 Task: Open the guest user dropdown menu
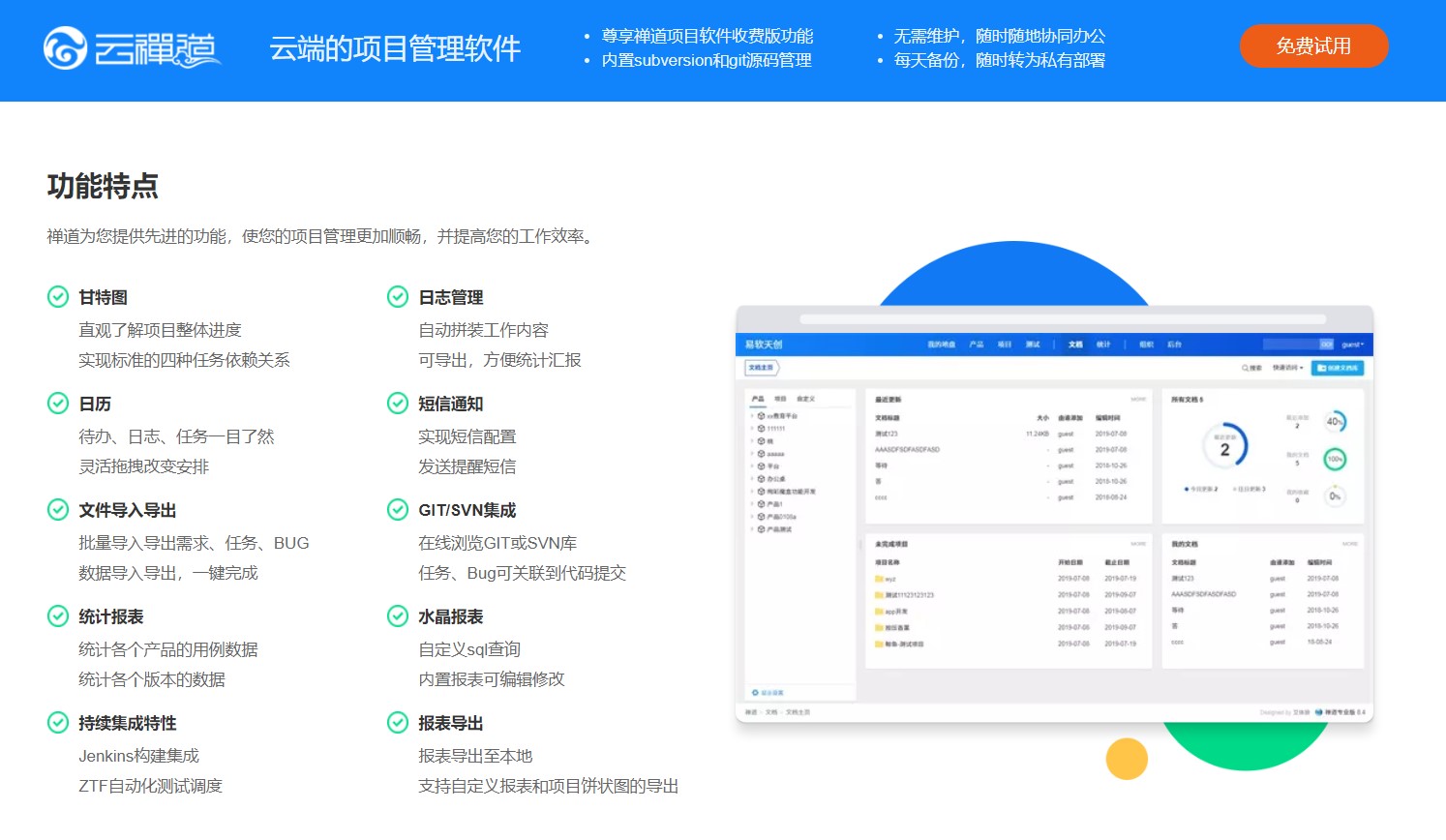[1352, 345]
